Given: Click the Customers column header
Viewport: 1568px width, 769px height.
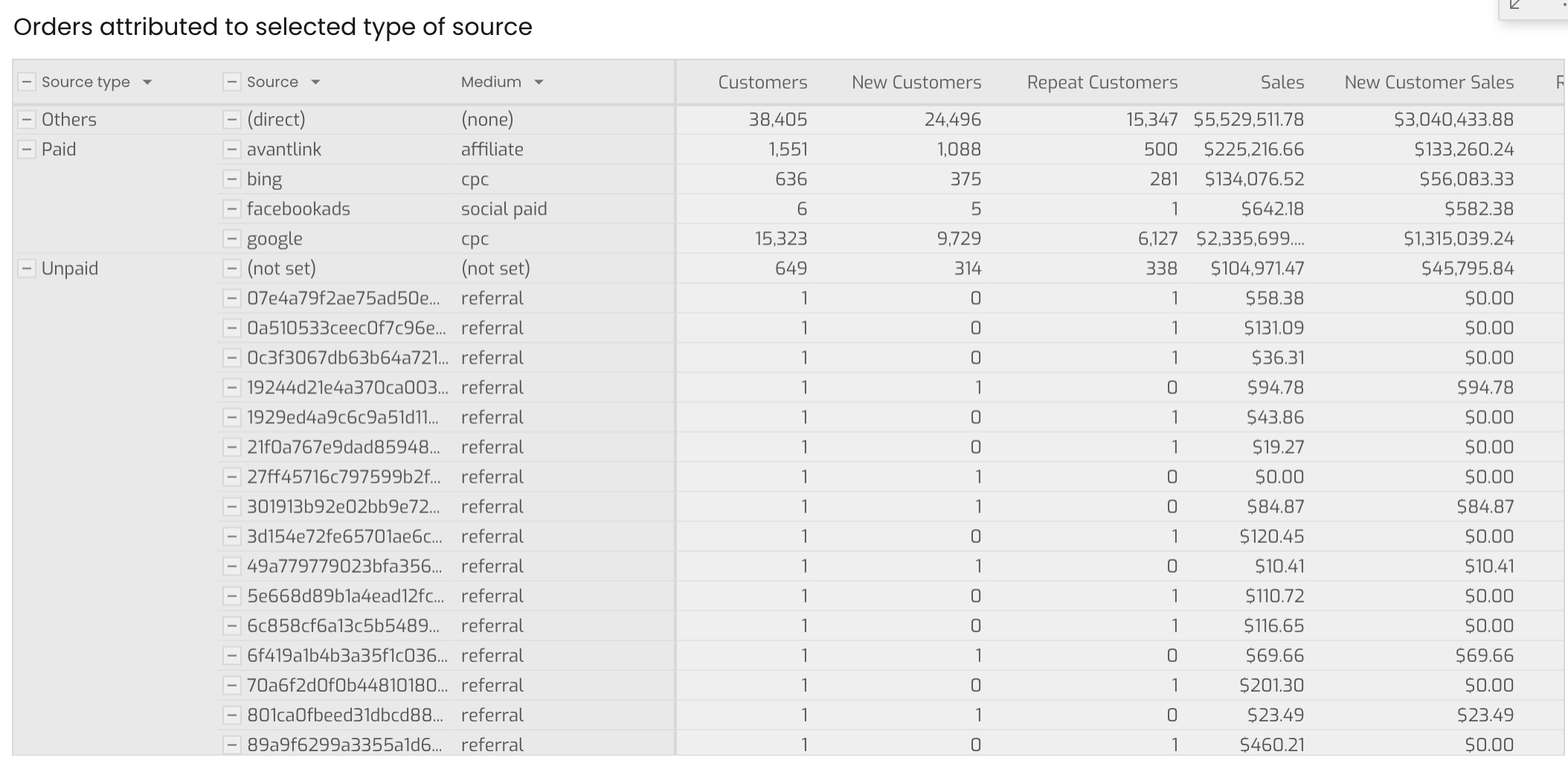Looking at the screenshot, I should point(762,83).
